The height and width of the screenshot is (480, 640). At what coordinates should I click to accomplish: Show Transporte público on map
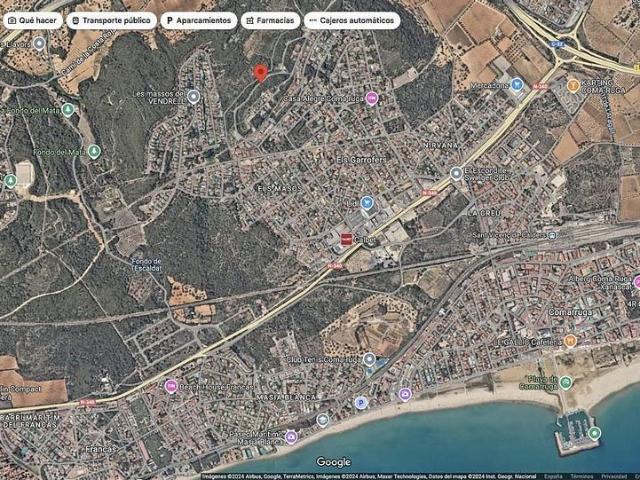[x=111, y=20]
